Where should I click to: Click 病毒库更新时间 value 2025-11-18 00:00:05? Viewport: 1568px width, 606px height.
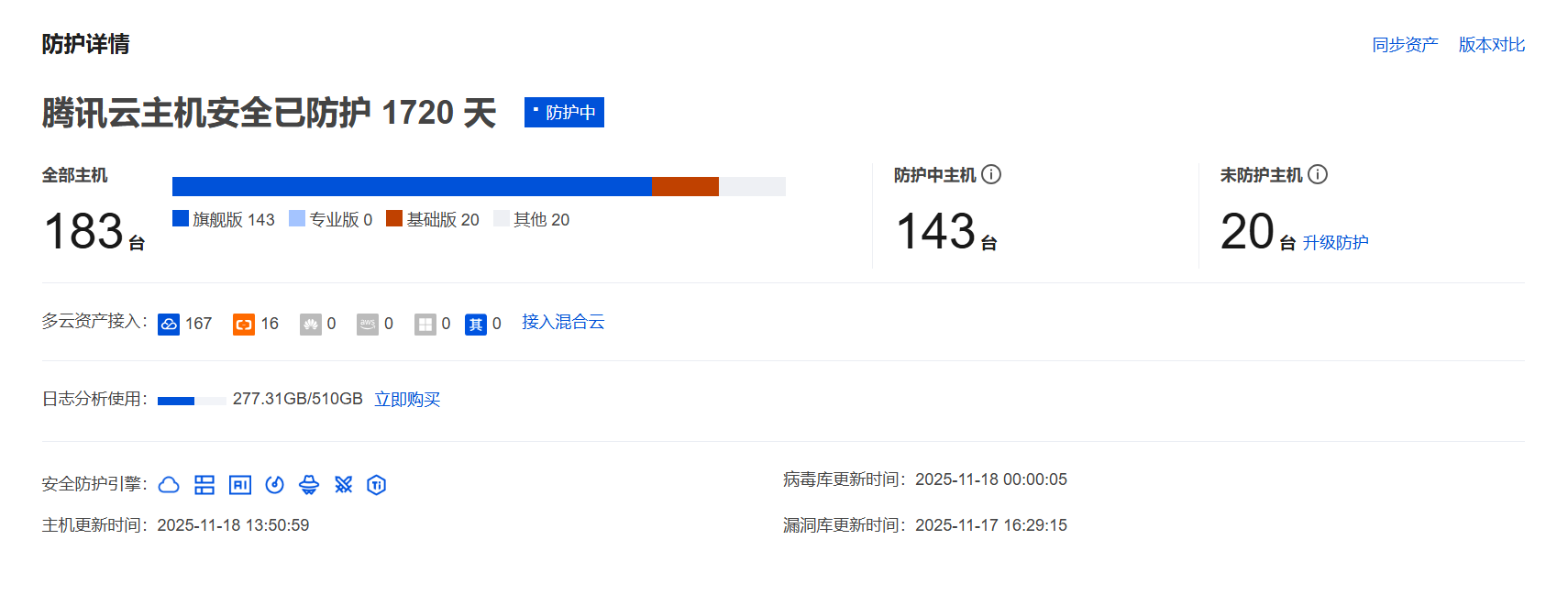[991, 479]
